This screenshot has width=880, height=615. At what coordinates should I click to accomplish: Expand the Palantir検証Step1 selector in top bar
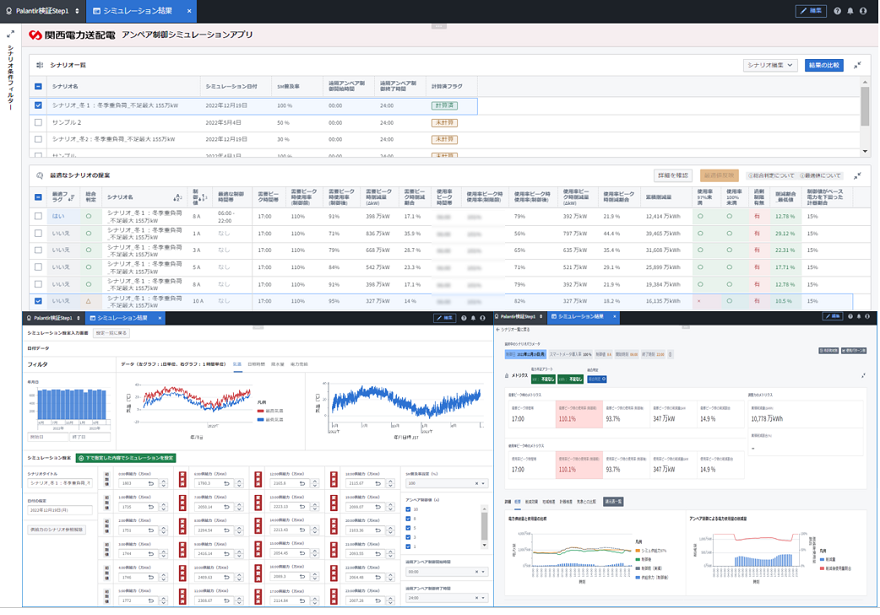point(43,11)
